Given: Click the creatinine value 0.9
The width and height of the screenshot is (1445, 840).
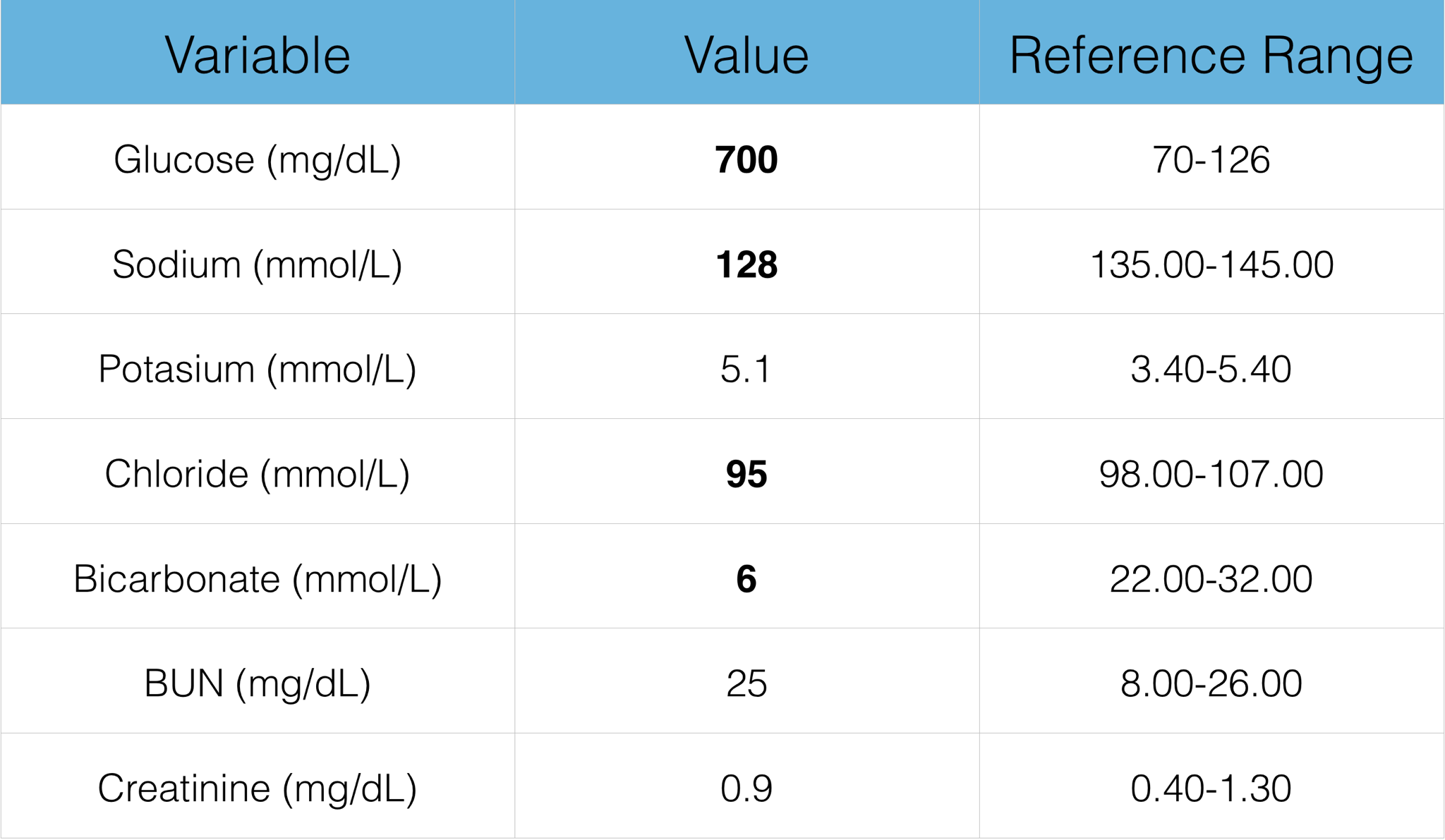Looking at the screenshot, I should (746, 789).
